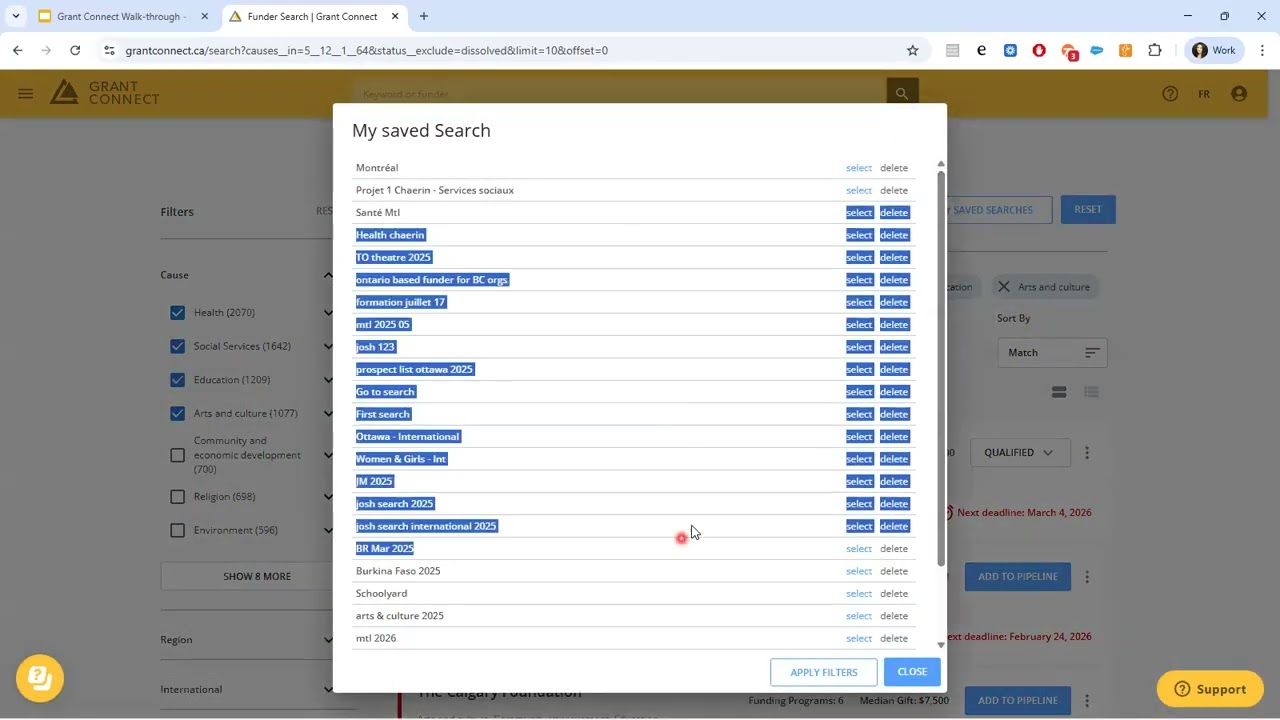
Task: Open the Chrome three-dot menu
Action: (1263, 50)
